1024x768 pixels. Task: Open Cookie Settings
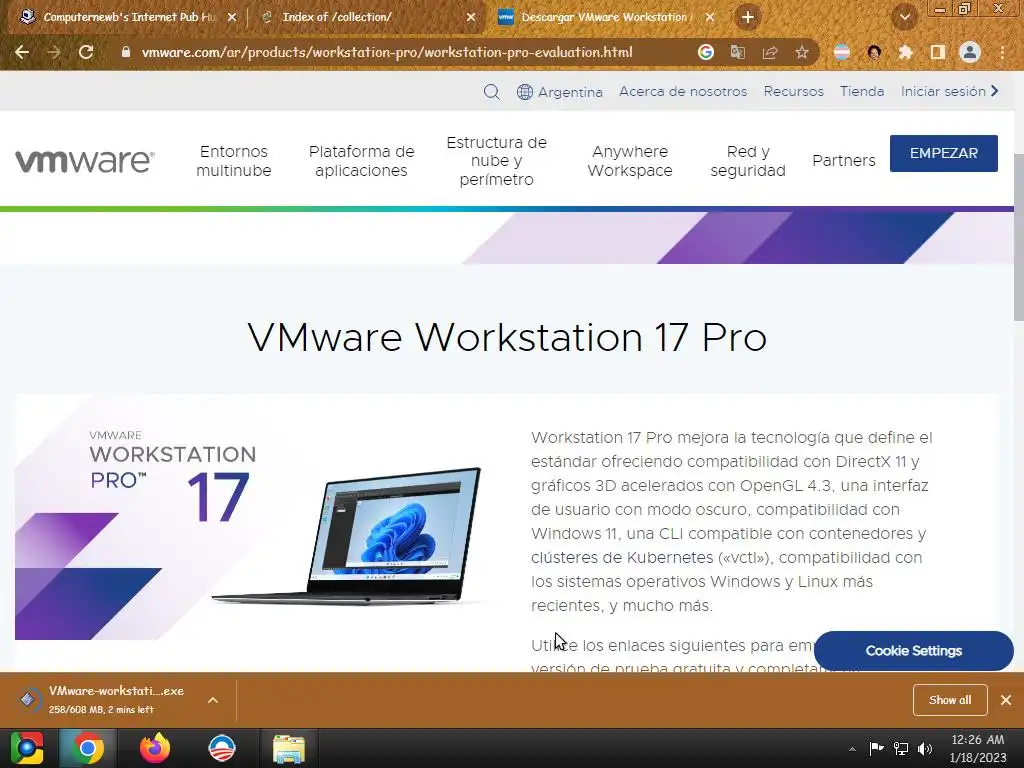[914, 651]
